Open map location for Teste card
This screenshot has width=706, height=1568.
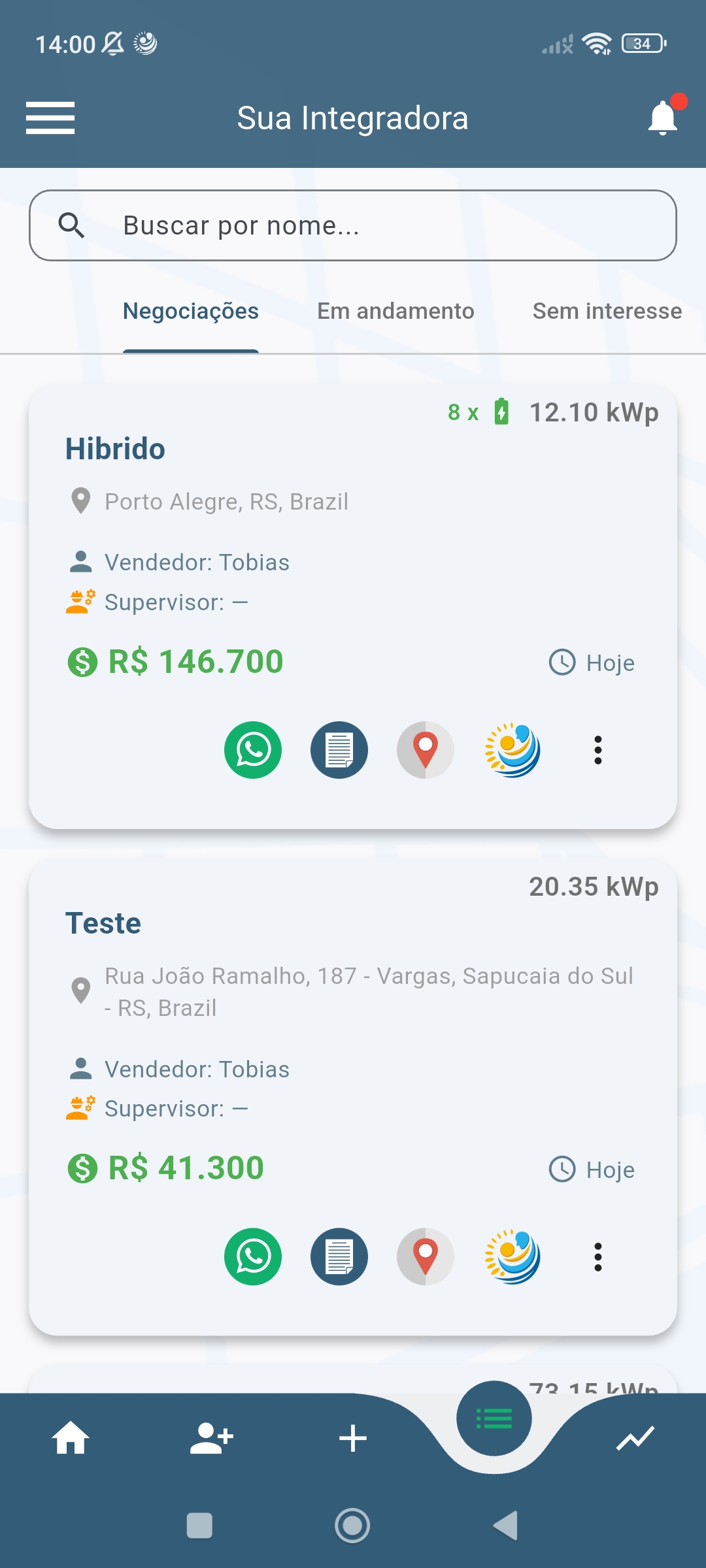[x=426, y=1256]
